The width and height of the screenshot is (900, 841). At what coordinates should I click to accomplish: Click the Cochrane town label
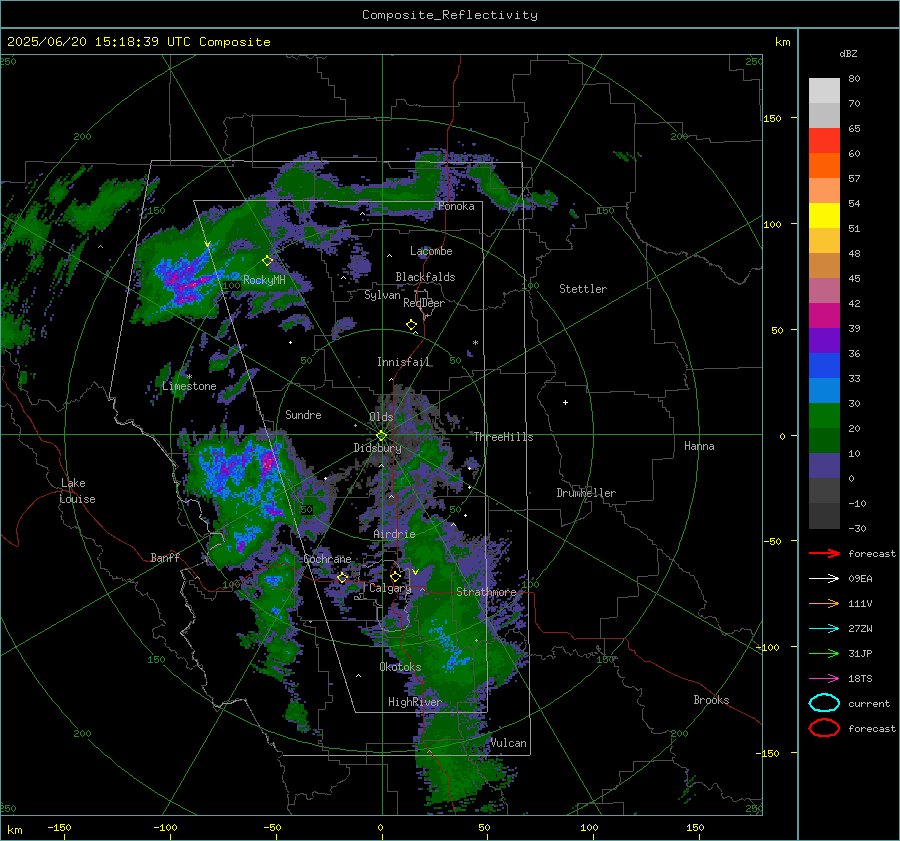[327, 559]
